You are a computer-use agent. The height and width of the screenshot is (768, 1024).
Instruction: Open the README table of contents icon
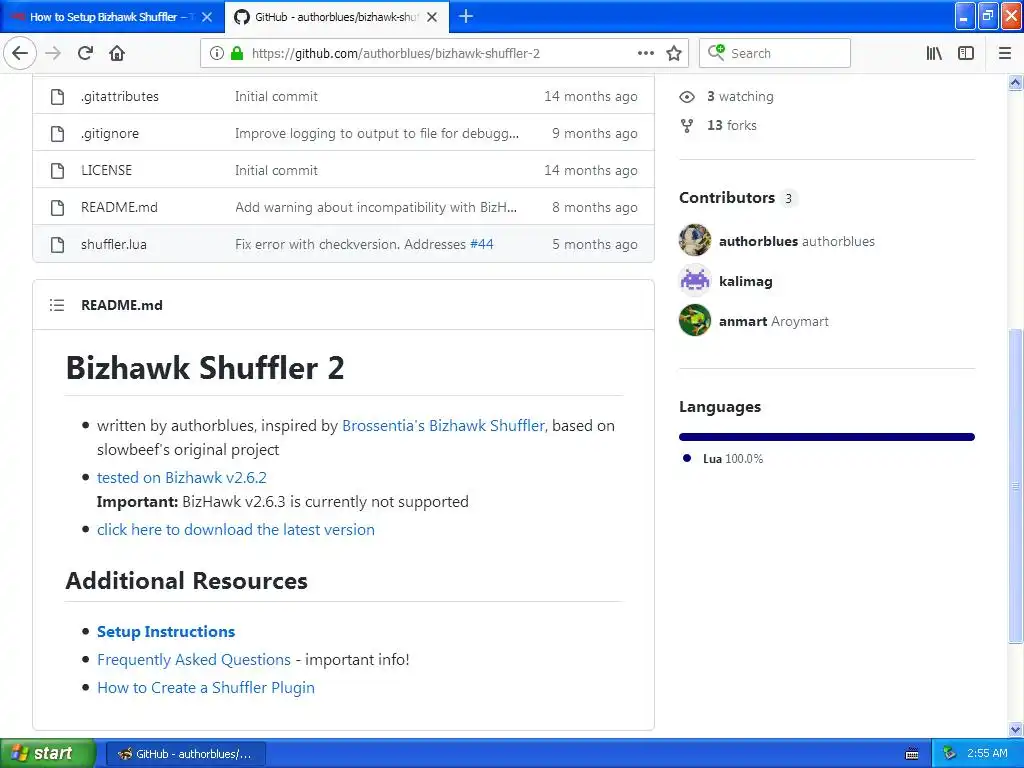(57, 305)
